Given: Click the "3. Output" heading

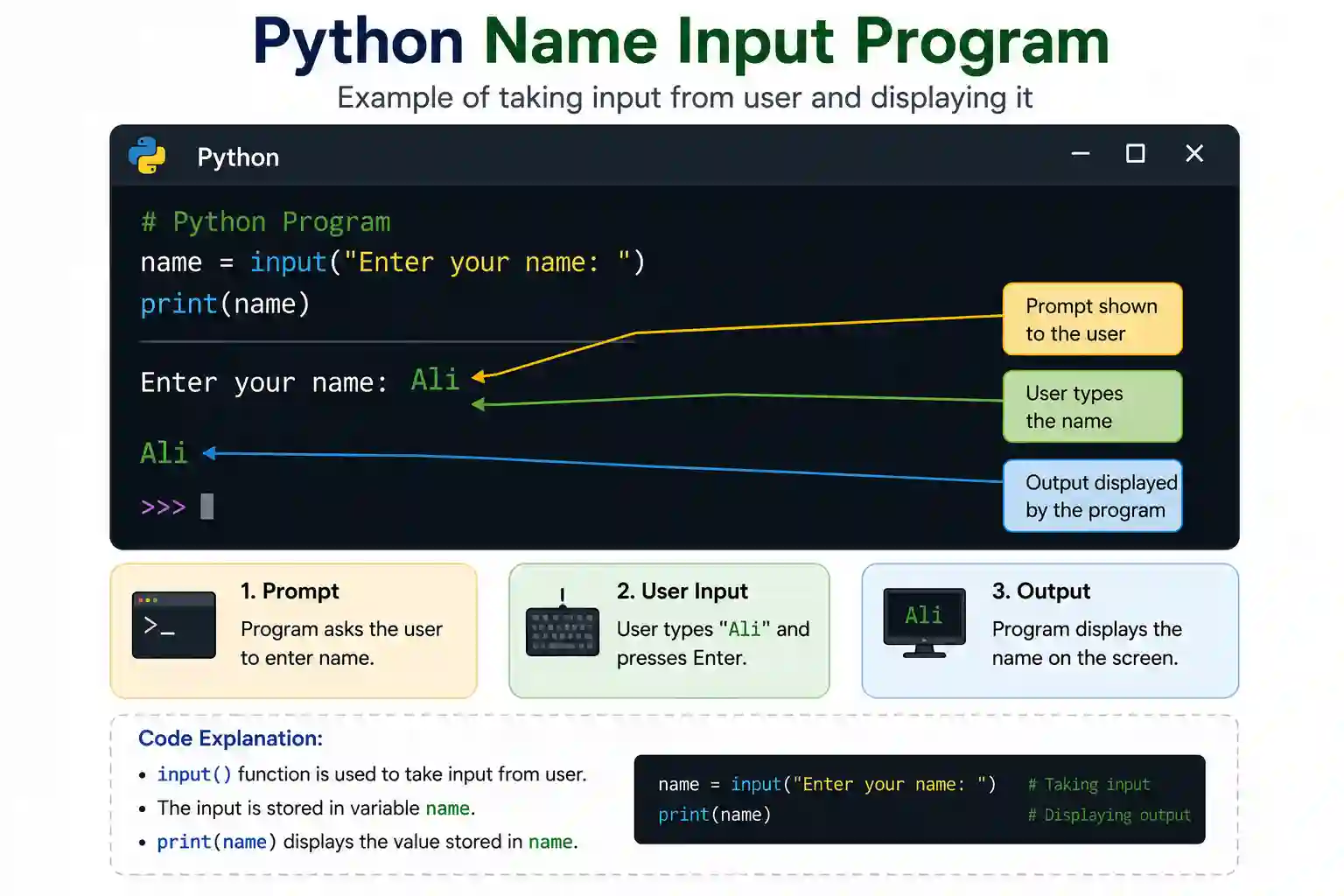Looking at the screenshot, I should [x=1041, y=591].
